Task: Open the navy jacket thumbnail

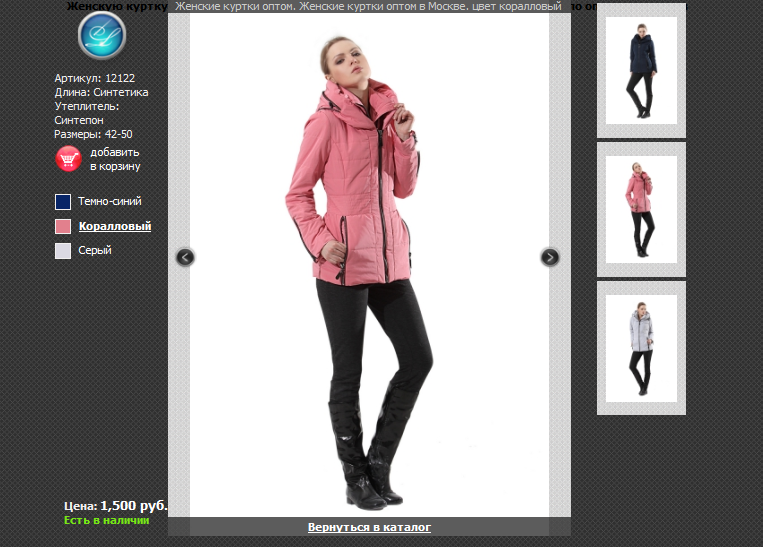Action: pos(641,70)
